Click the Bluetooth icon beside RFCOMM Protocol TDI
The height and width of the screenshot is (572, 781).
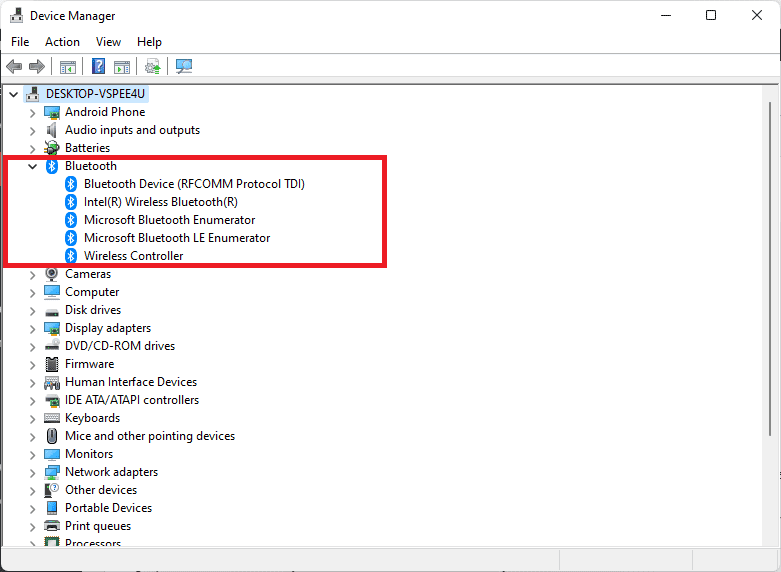tap(71, 184)
